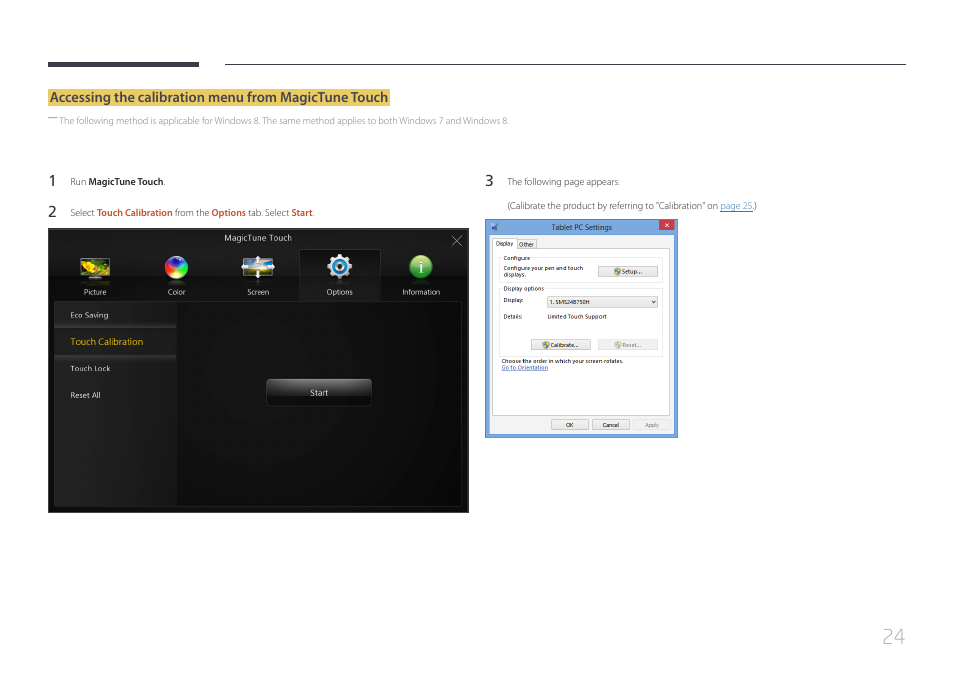Open the Screen tab icon
Viewport: 954px width, 675px height.
(258, 275)
